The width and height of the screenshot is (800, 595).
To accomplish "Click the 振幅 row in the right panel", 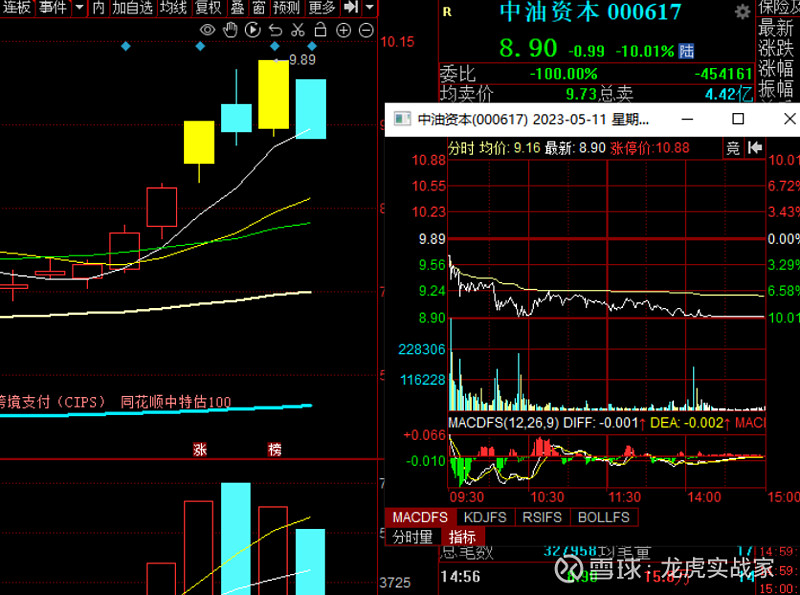I will 776,89.
